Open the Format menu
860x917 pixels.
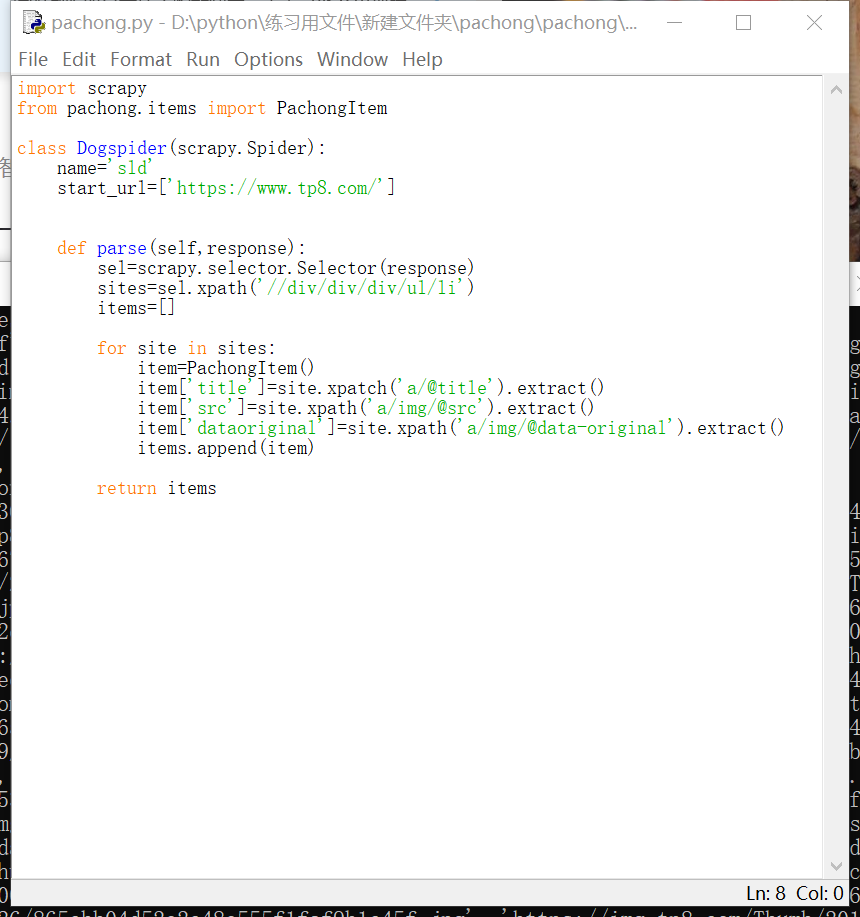tap(141, 60)
